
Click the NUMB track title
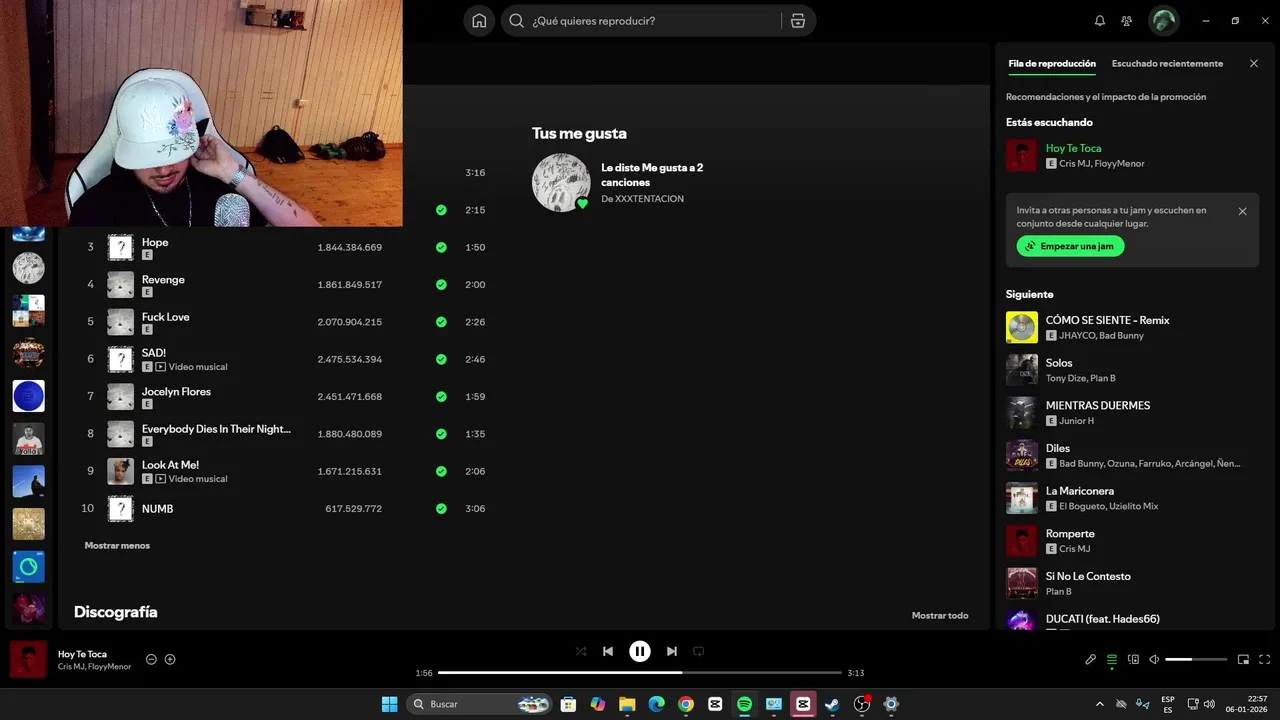[157, 509]
